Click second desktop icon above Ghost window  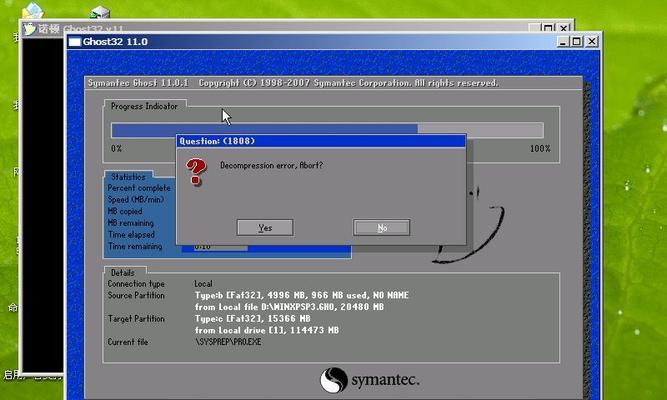100,12
